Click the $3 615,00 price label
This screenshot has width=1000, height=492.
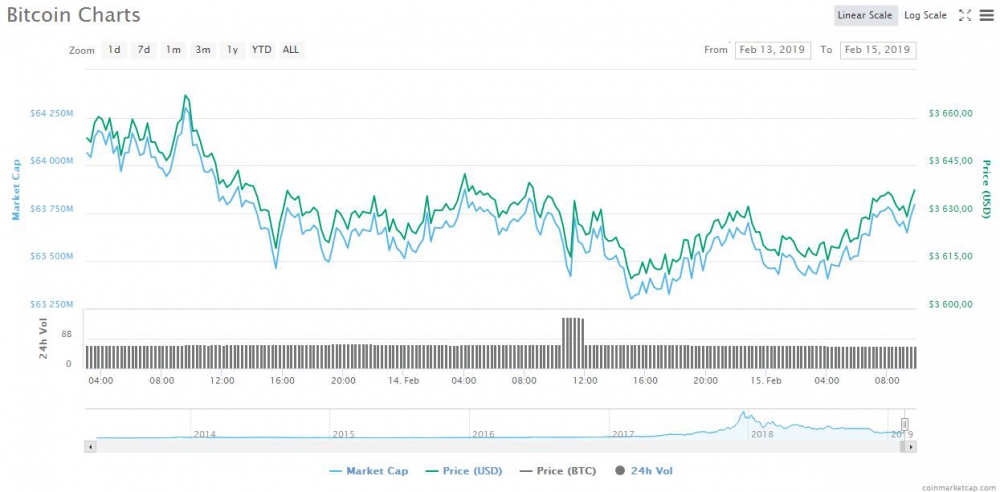pyautogui.click(x=950, y=257)
